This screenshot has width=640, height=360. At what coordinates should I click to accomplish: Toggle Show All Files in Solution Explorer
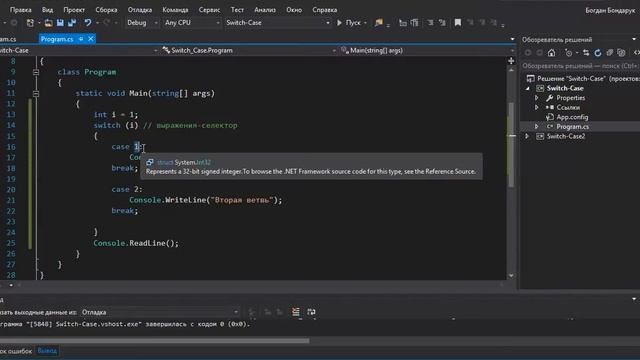tap(621, 53)
